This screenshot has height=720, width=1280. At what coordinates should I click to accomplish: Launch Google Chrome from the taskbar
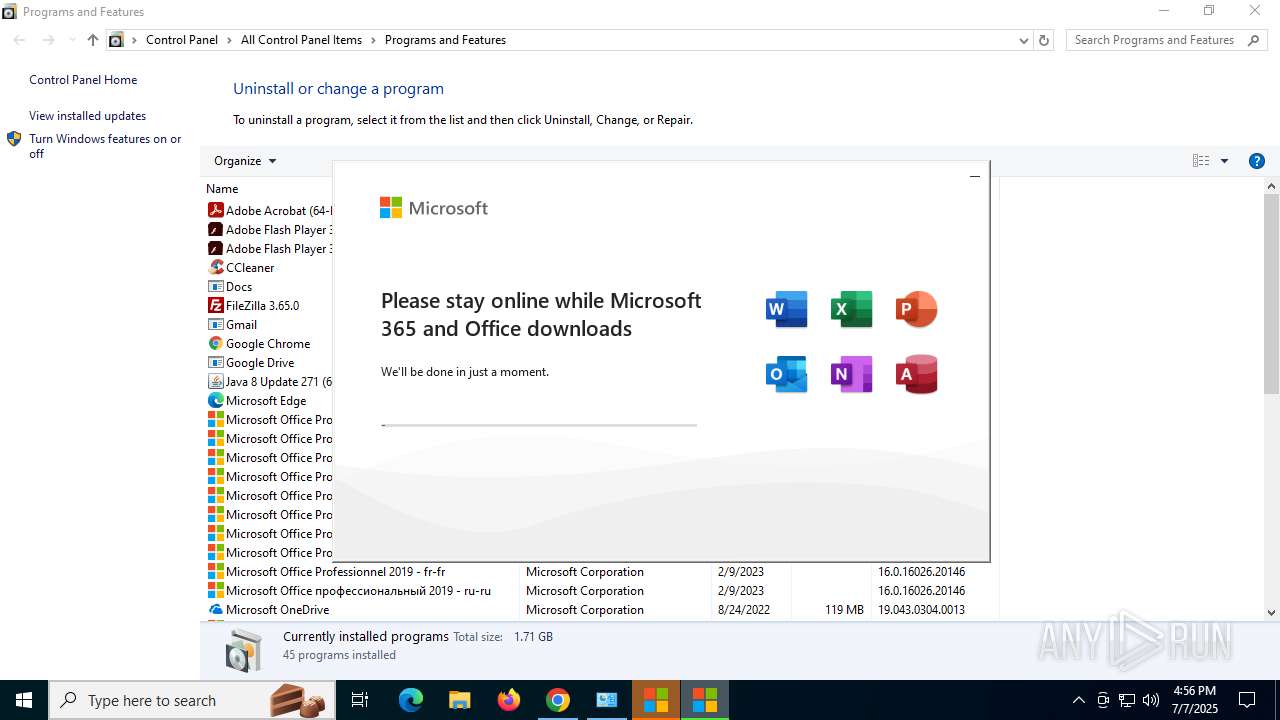(558, 700)
